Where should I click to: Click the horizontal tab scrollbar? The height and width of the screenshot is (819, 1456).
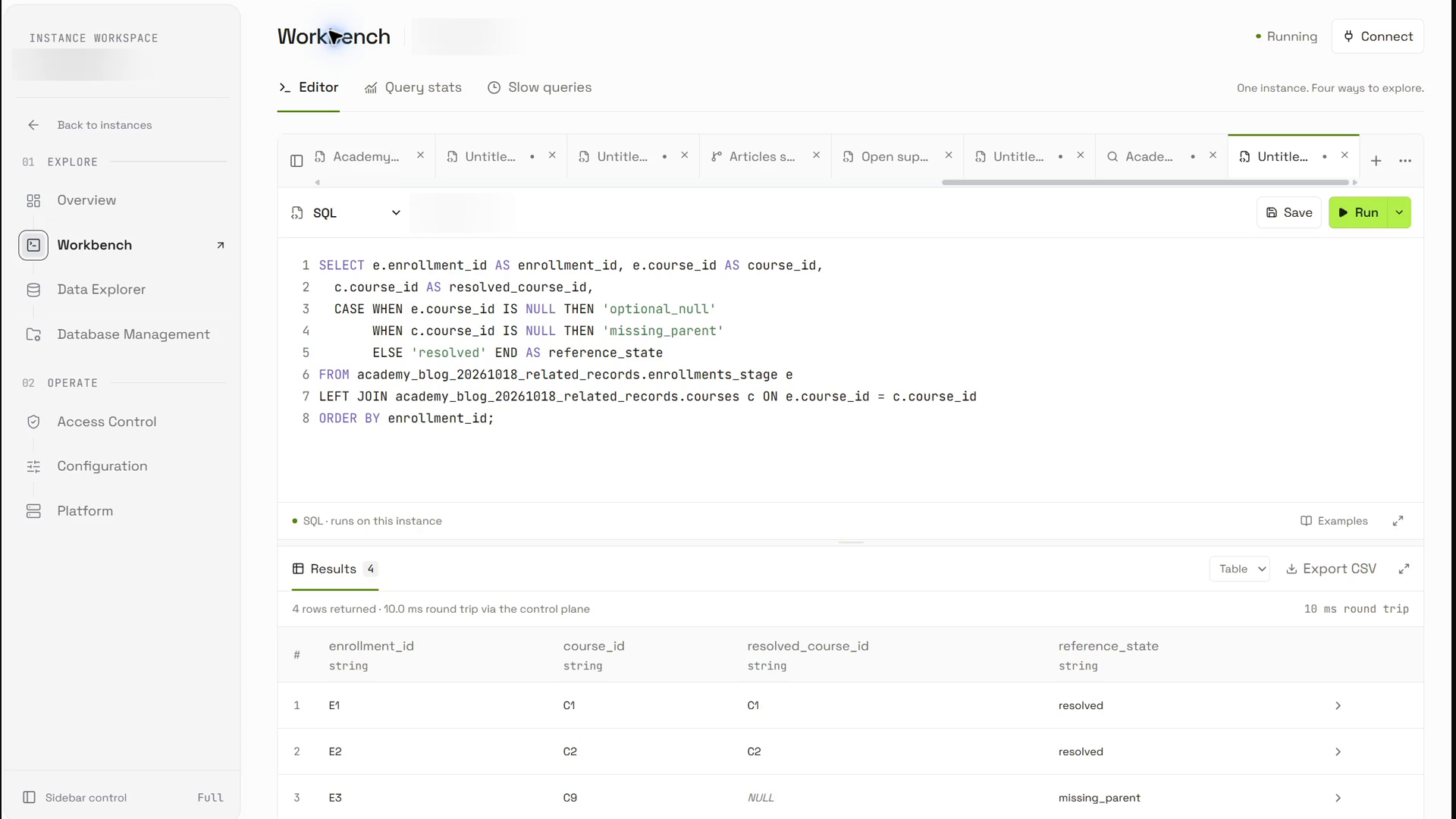1145,183
